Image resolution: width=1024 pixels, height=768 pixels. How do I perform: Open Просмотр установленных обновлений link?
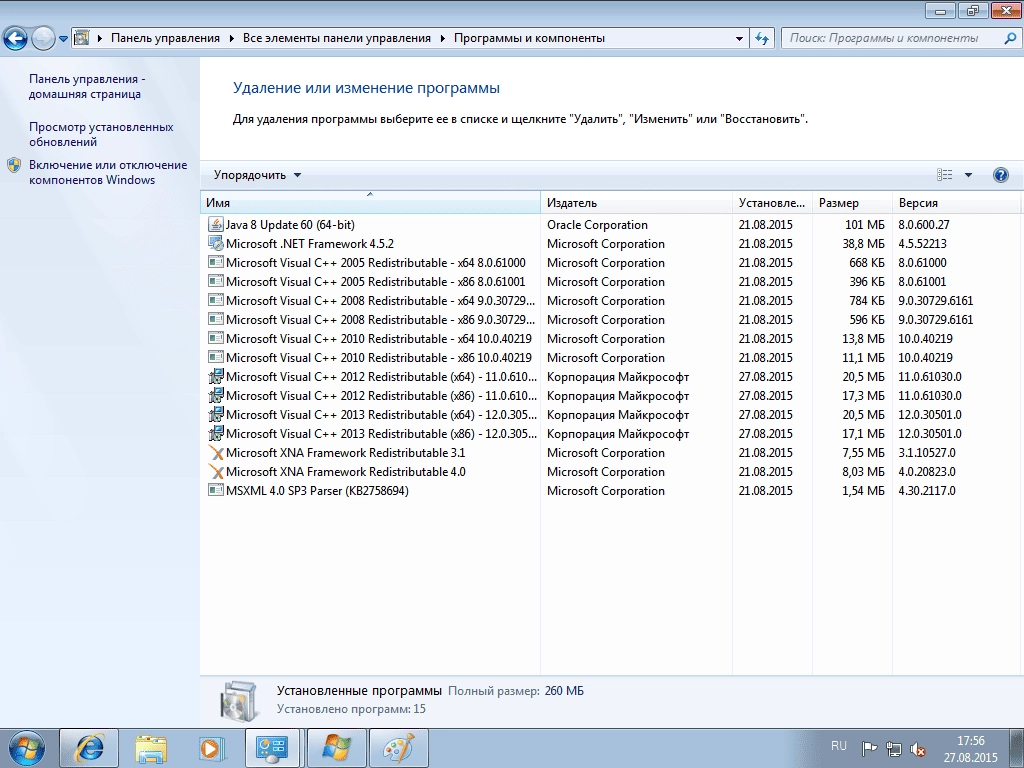coord(101,135)
